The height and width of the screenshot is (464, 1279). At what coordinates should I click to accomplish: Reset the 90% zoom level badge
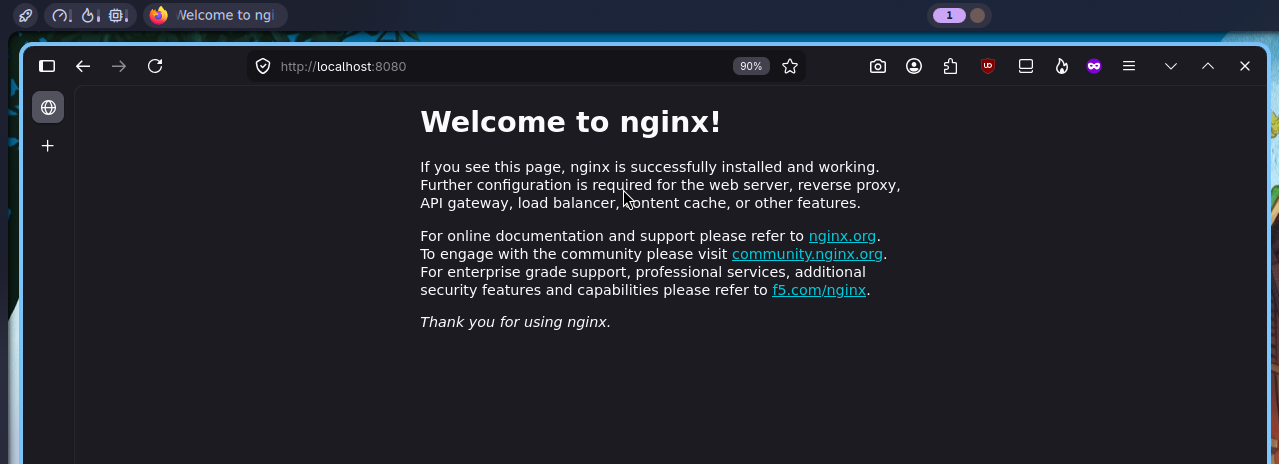(751, 66)
